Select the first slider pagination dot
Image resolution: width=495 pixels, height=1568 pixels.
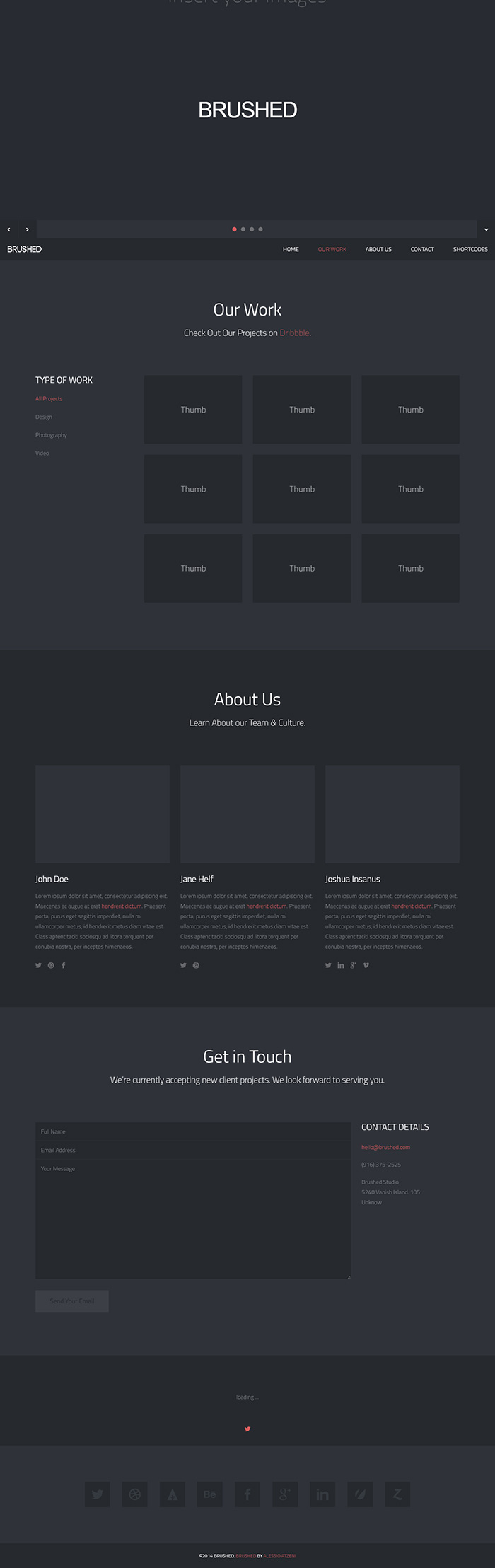point(235,229)
